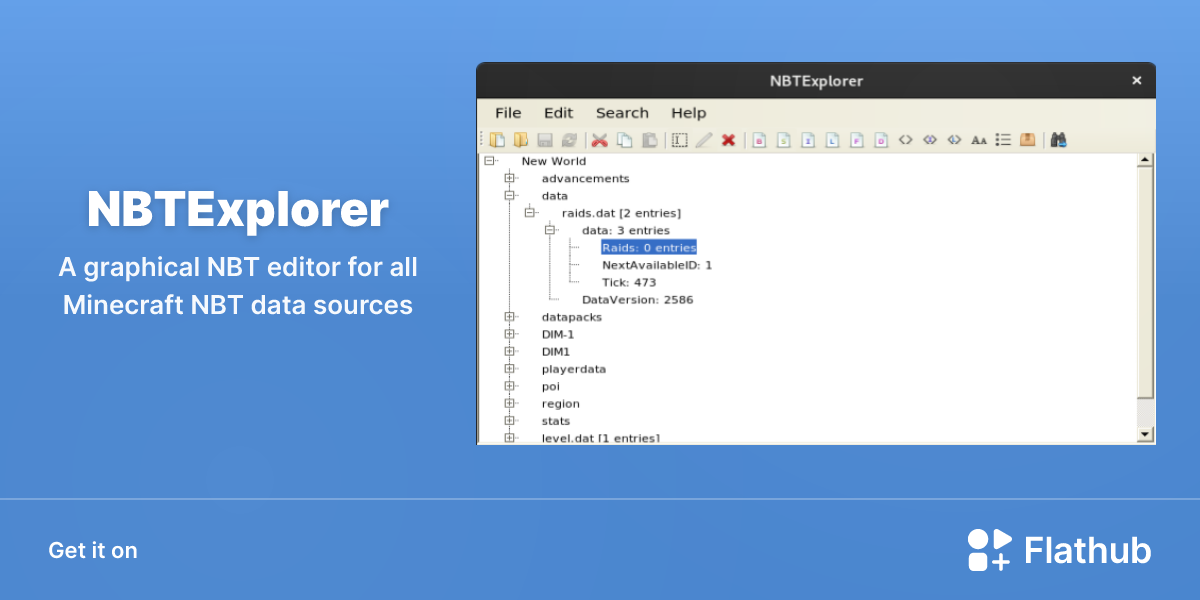Click the Open File toolbar icon

pos(497,140)
